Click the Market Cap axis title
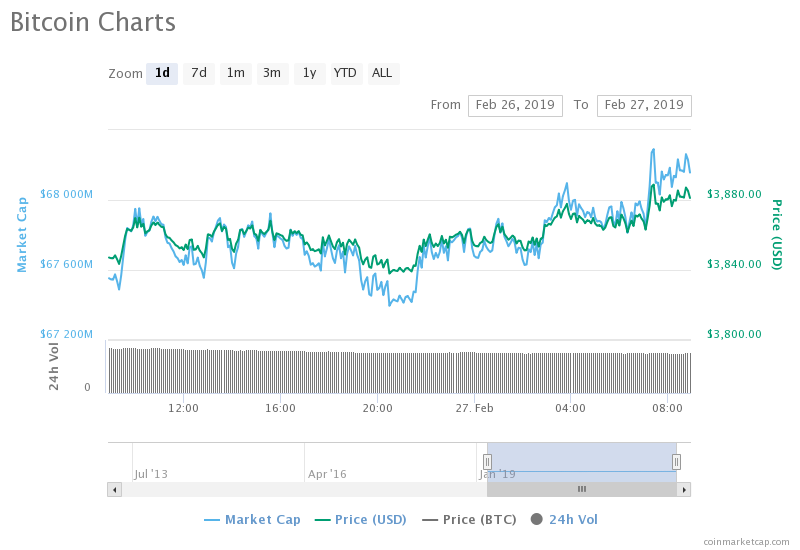 point(21,235)
